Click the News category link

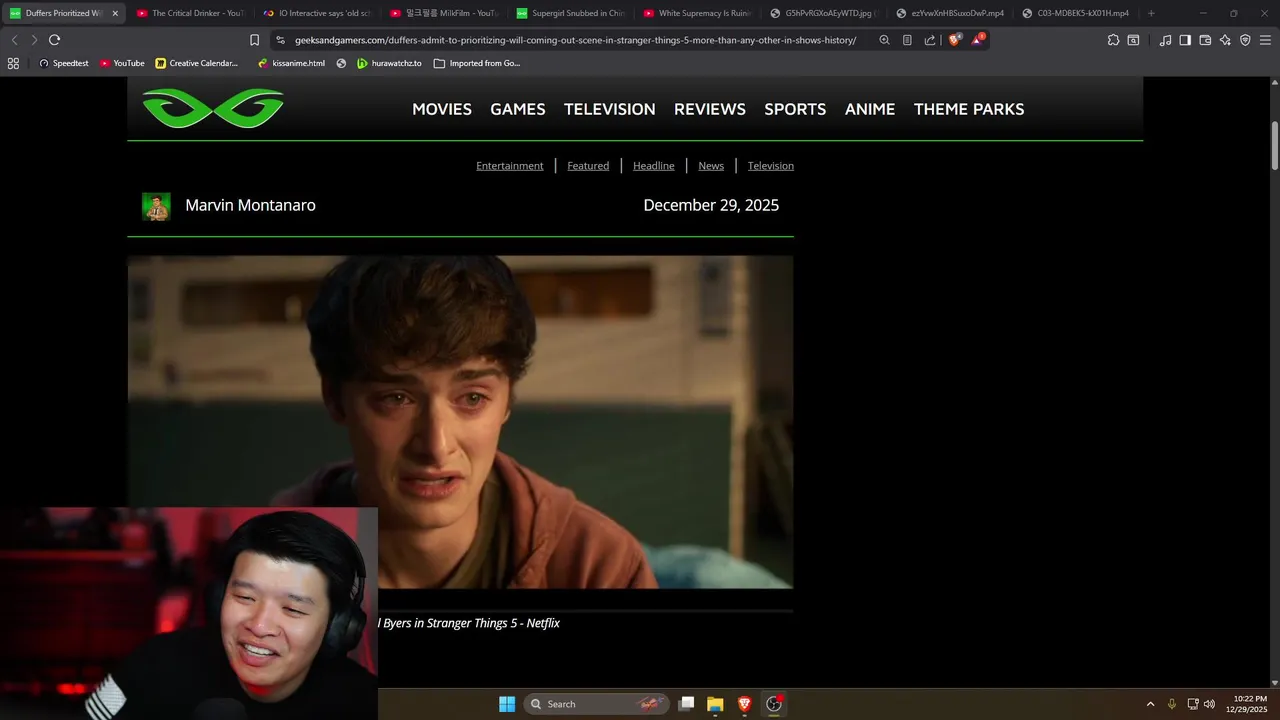(x=711, y=166)
